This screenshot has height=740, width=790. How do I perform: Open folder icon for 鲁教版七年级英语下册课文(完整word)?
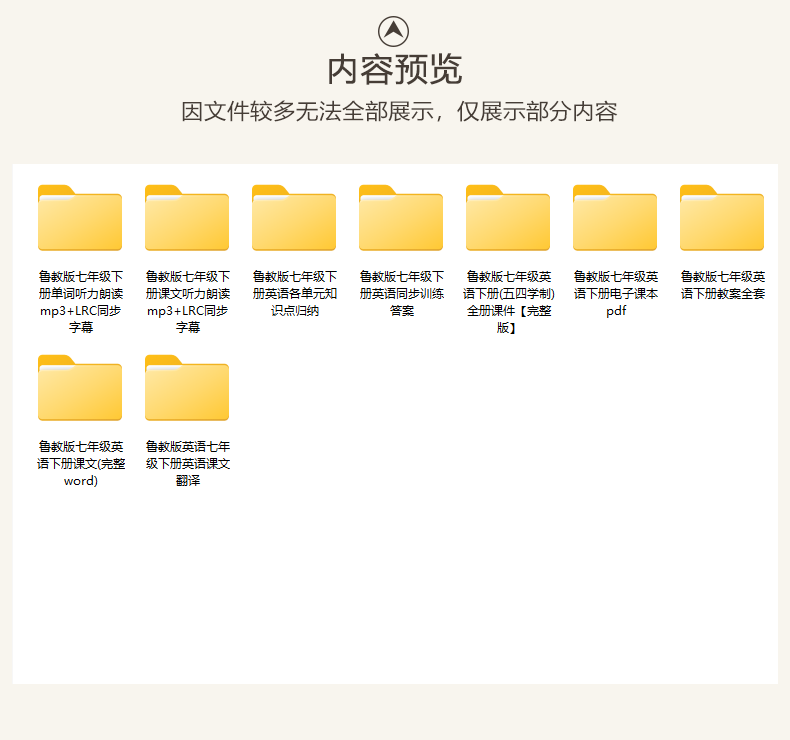click(x=80, y=388)
